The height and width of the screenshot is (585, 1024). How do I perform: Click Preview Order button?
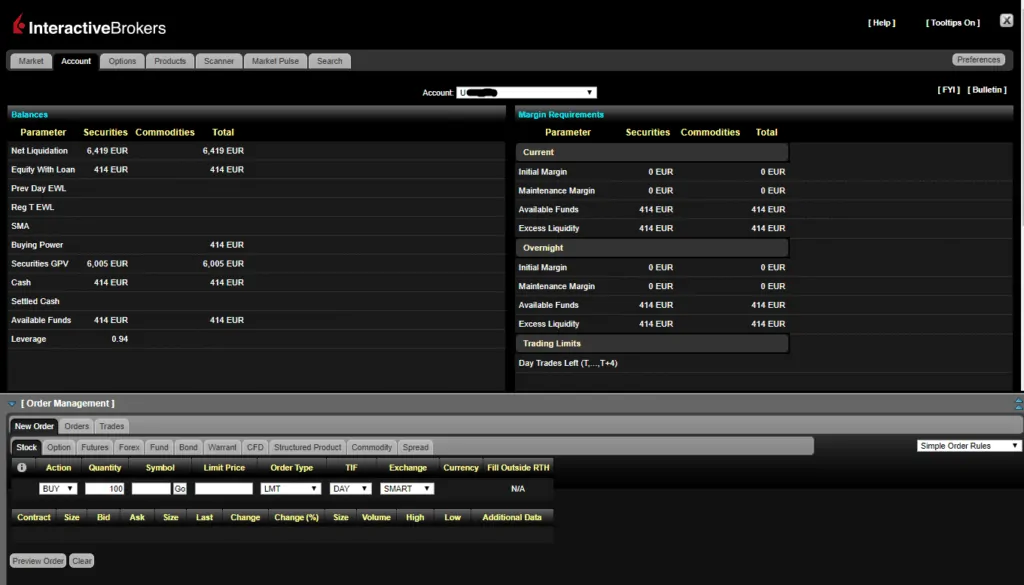(38, 561)
